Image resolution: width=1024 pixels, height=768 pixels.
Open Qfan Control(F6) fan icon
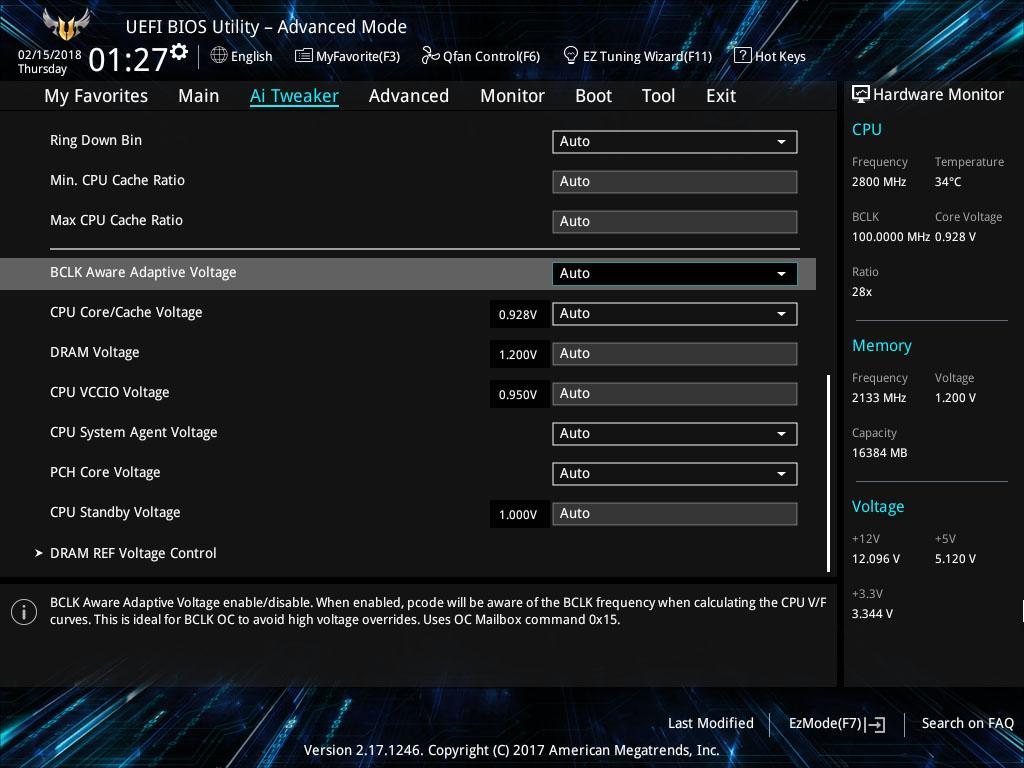430,56
